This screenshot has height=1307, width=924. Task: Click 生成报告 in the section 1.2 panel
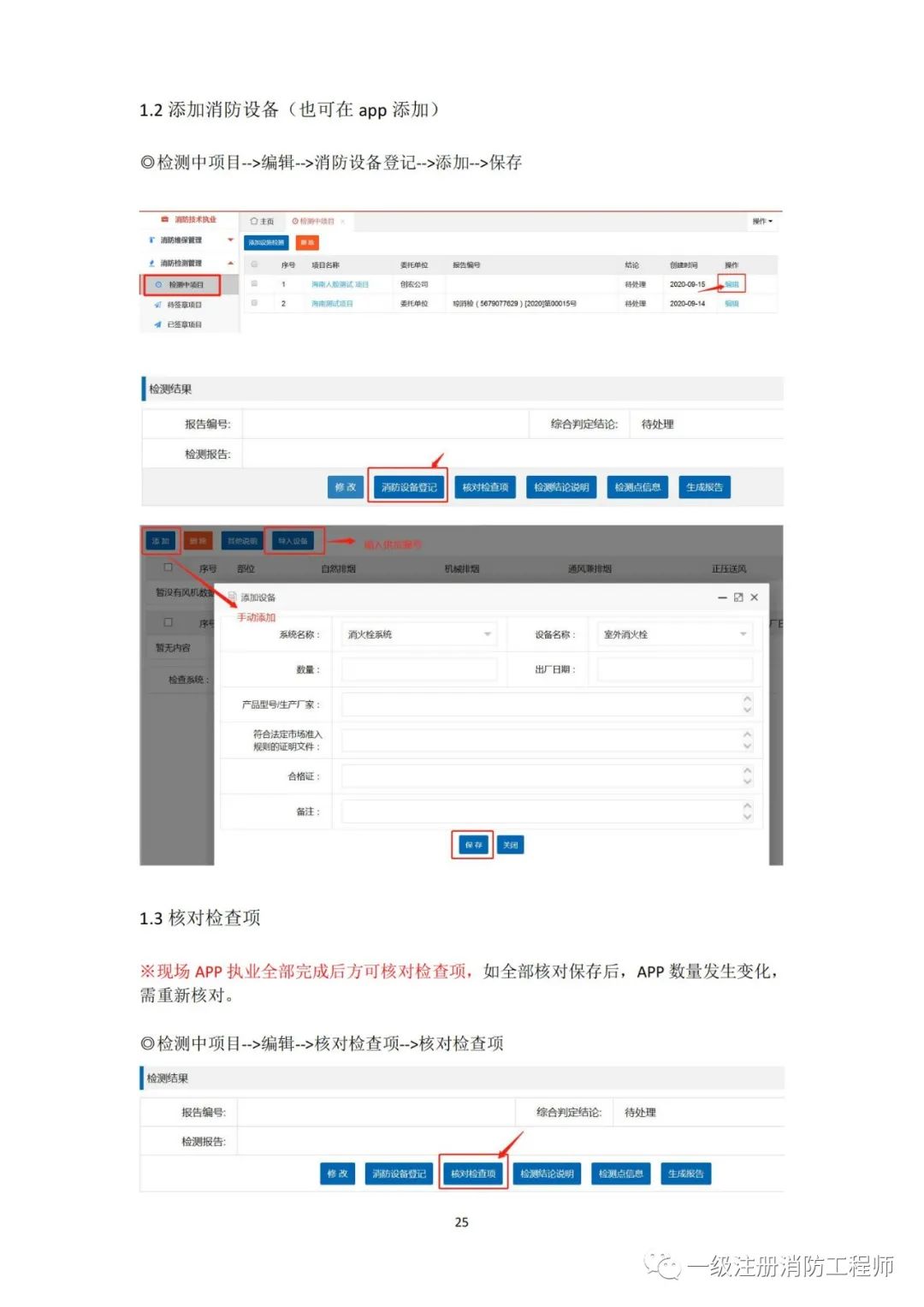coord(704,487)
